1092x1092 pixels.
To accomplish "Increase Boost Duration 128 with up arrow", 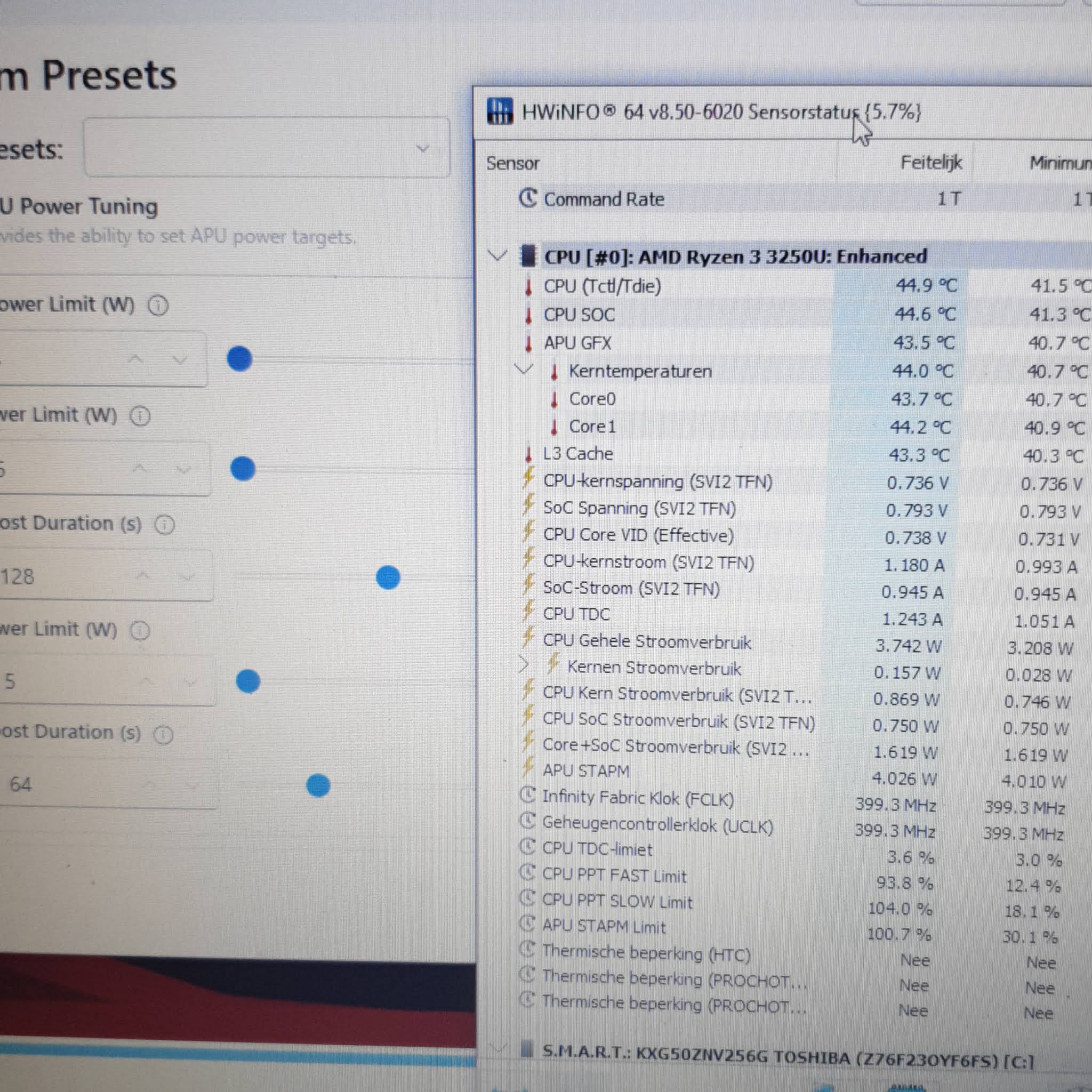I will 143,576.
